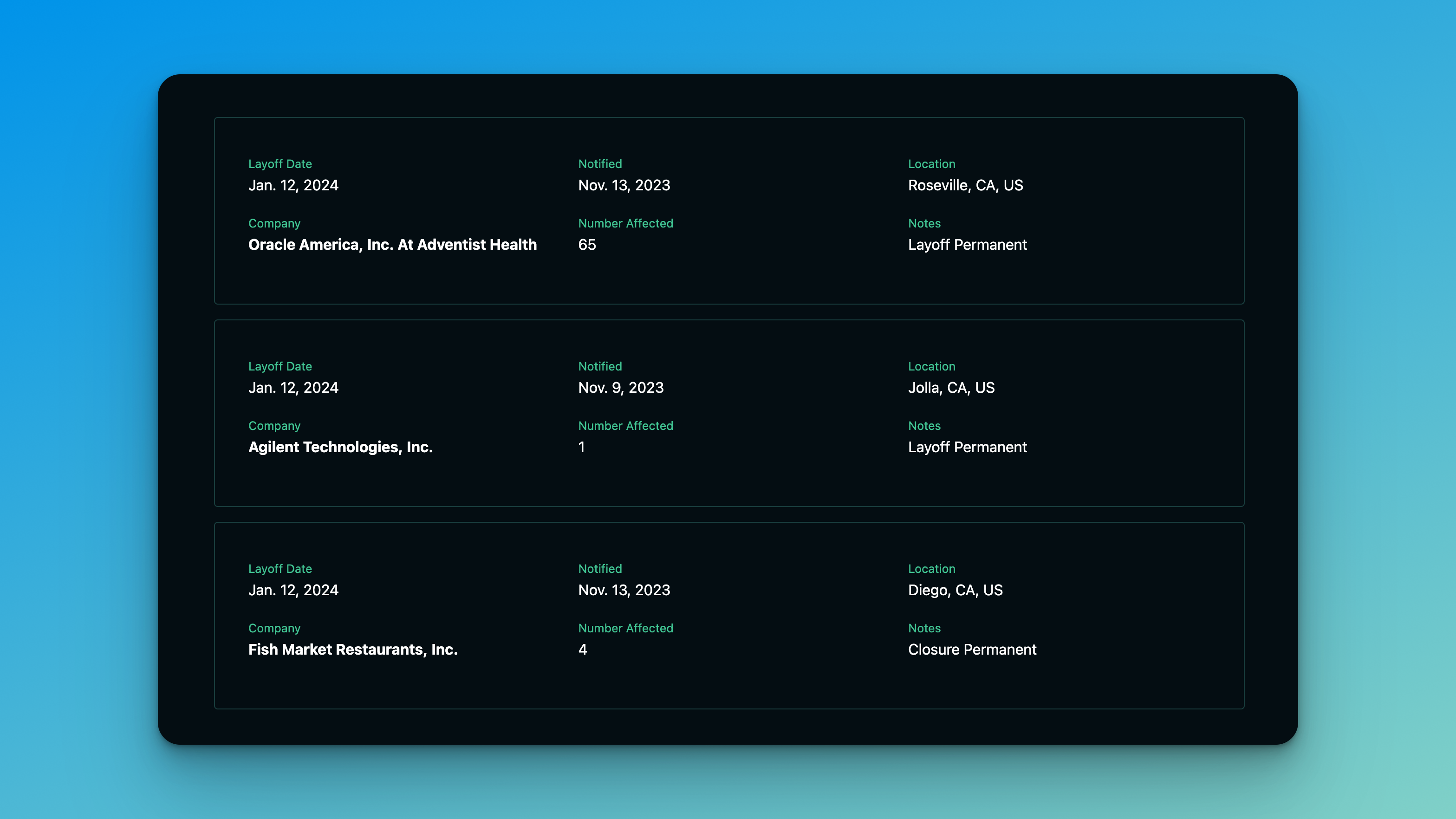The image size is (1456, 819).
Task: Click the number affected value 65
Action: tap(587, 245)
